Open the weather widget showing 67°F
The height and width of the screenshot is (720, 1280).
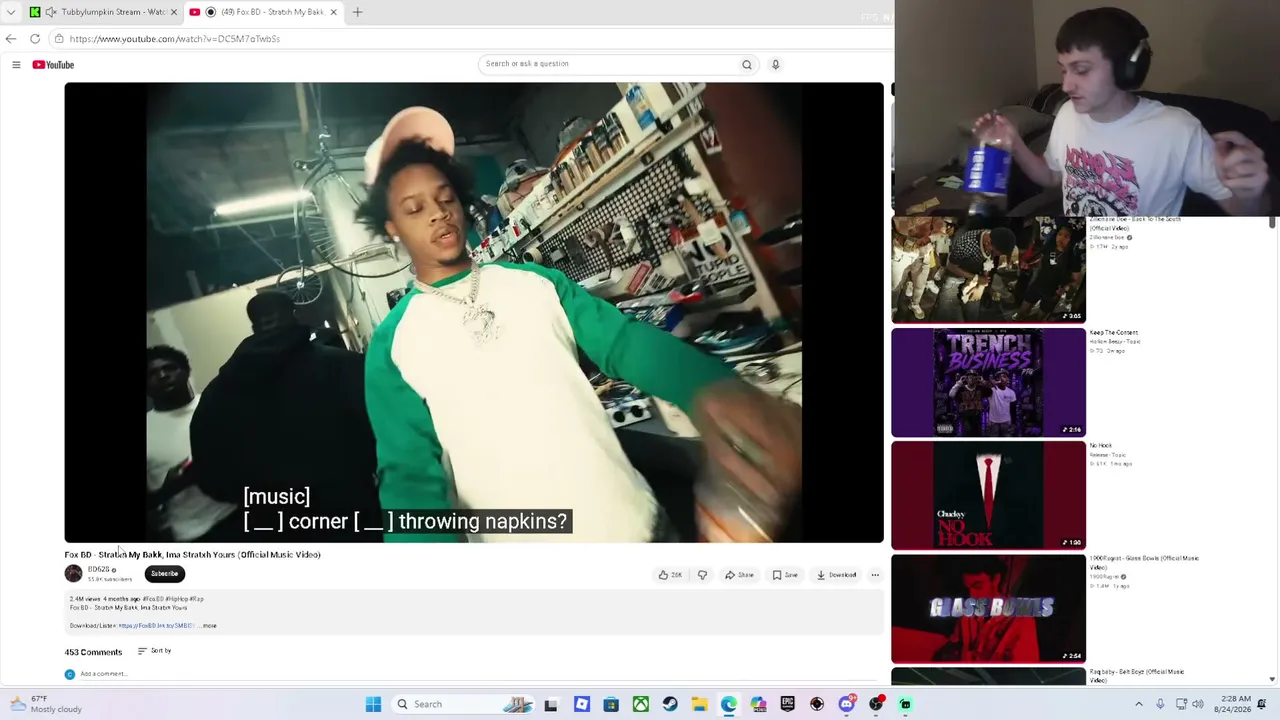pos(47,704)
